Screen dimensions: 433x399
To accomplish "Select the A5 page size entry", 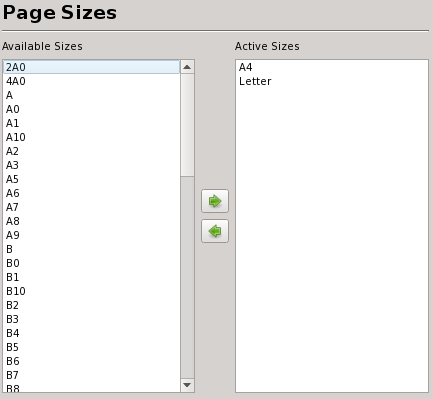I will click(91, 179).
